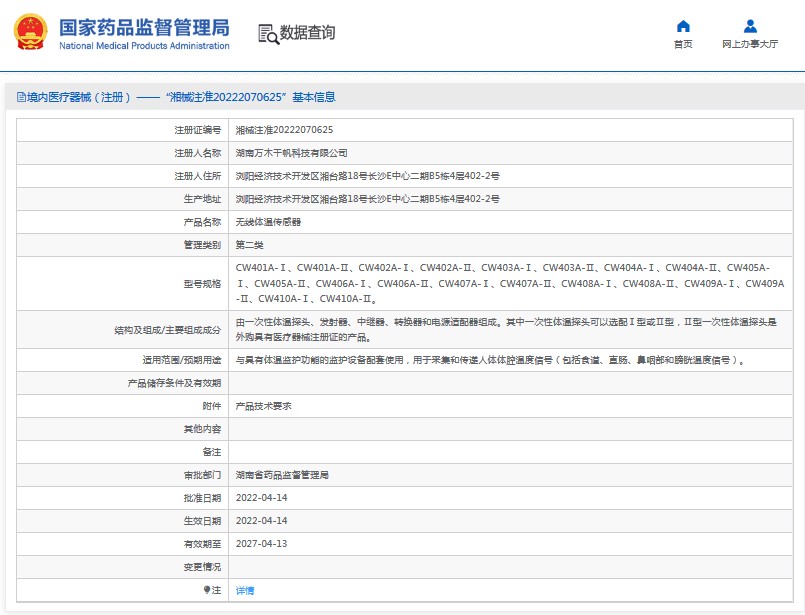The image size is (805, 615).
Task: Click 数据查询 label
Action: 308,32
